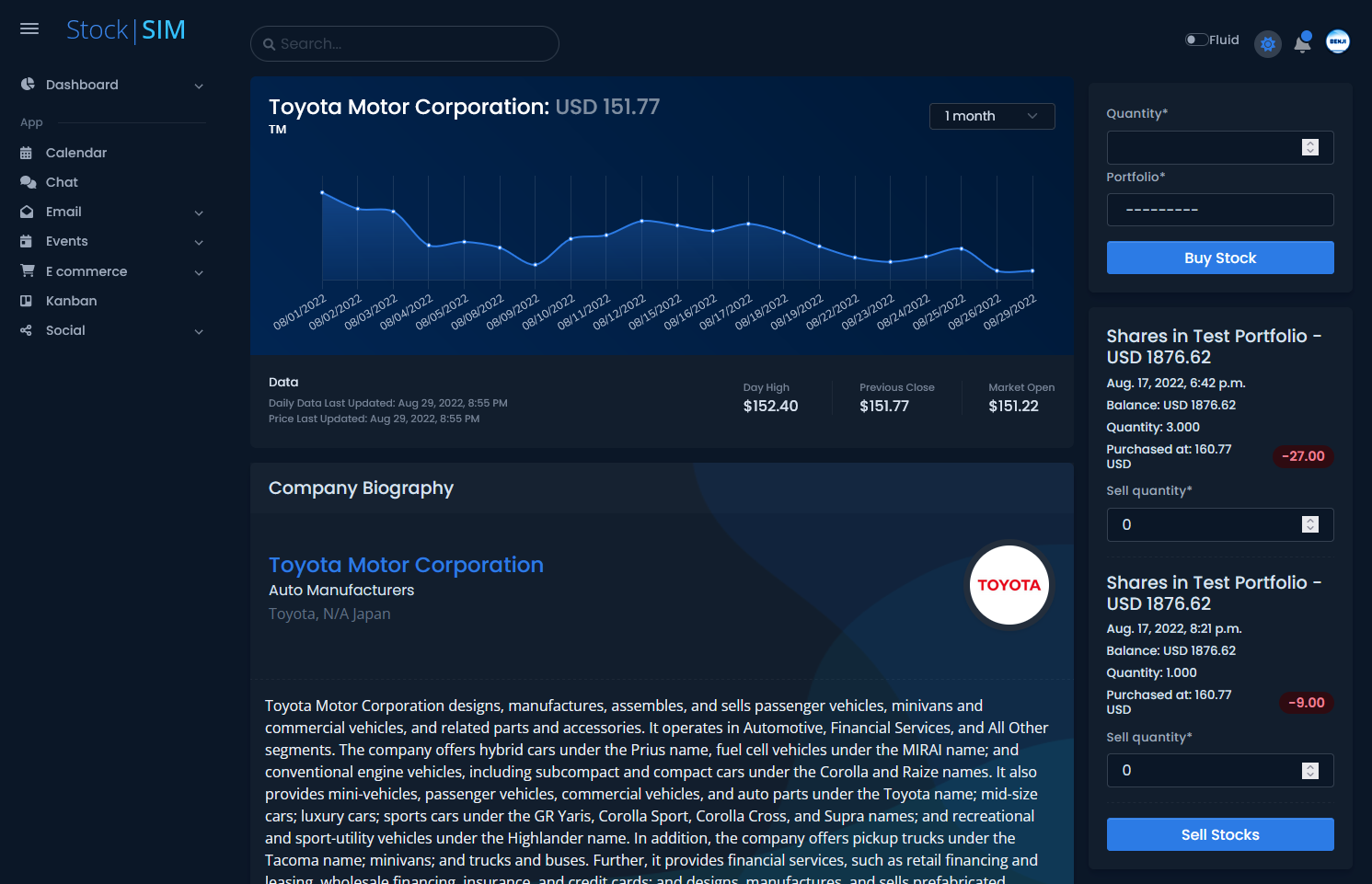Screen dimensions: 1372x884
Task: Adjust Sell quantity spinner for 3.000 shares
Action: pyautogui.click(x=1310, y=524)
